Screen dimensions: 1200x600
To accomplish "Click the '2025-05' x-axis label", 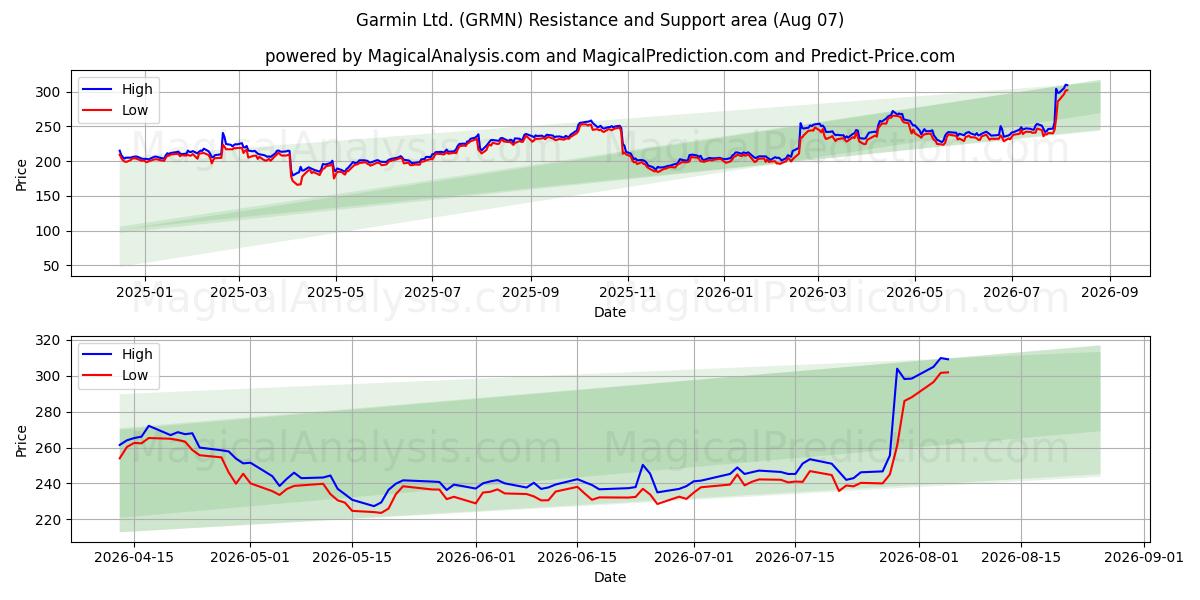I will click(x=335, y=293).
